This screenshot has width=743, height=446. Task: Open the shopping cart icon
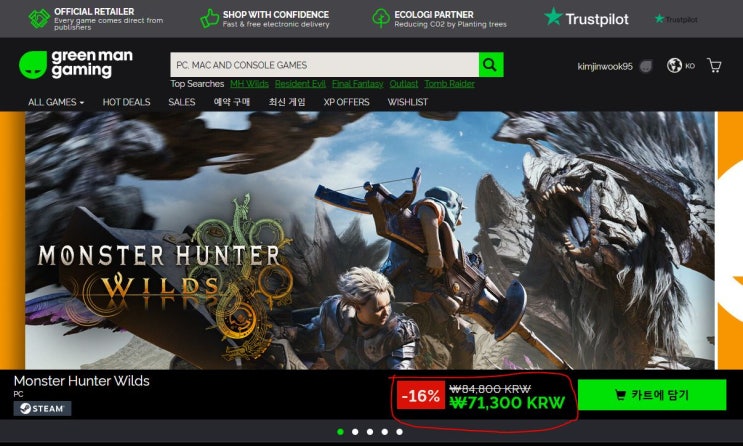714,65
